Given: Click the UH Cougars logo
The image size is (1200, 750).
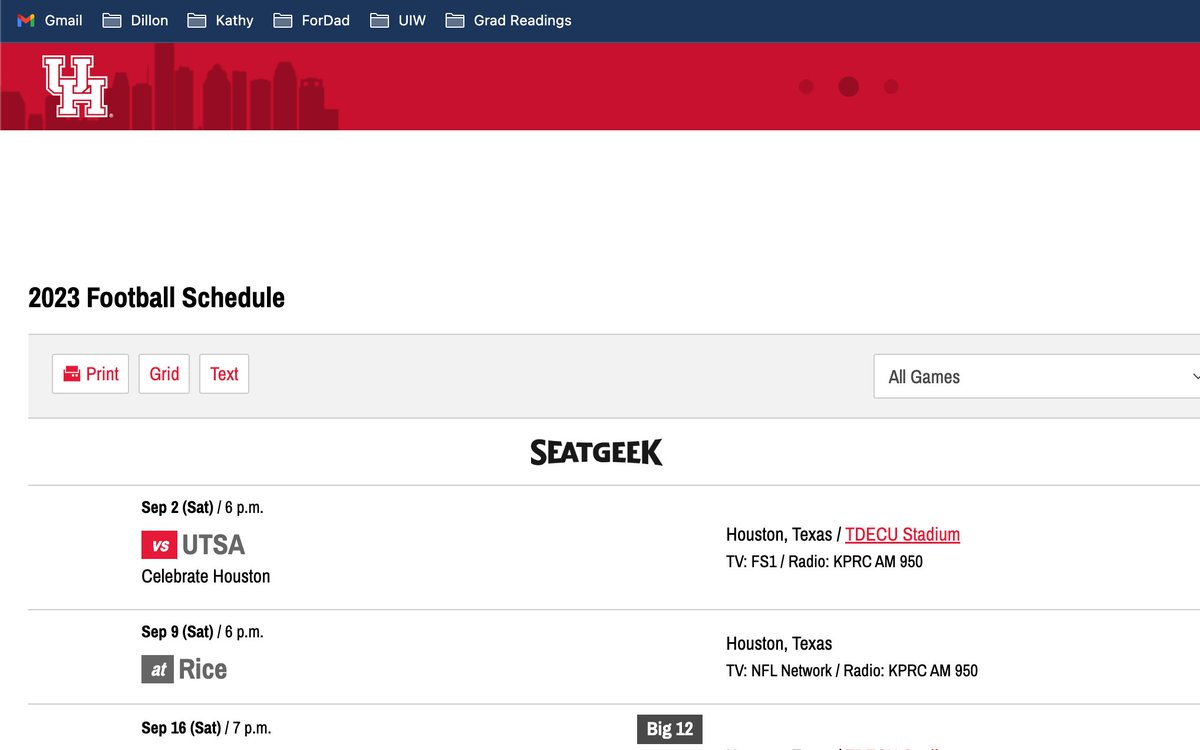Looking at the screenshot, I should [75, 87].
